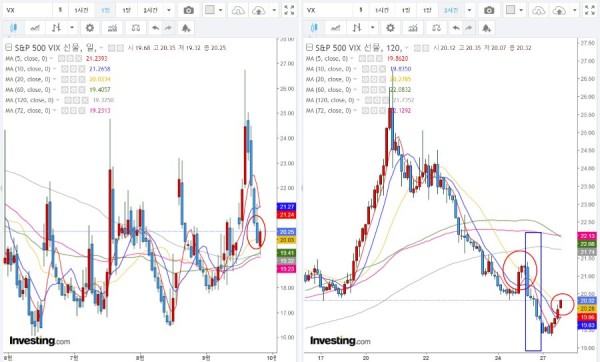This screenshot has width=600, height=362.
Task: Create an alert with the bell icon in the left chart
Action: [186, 28]
